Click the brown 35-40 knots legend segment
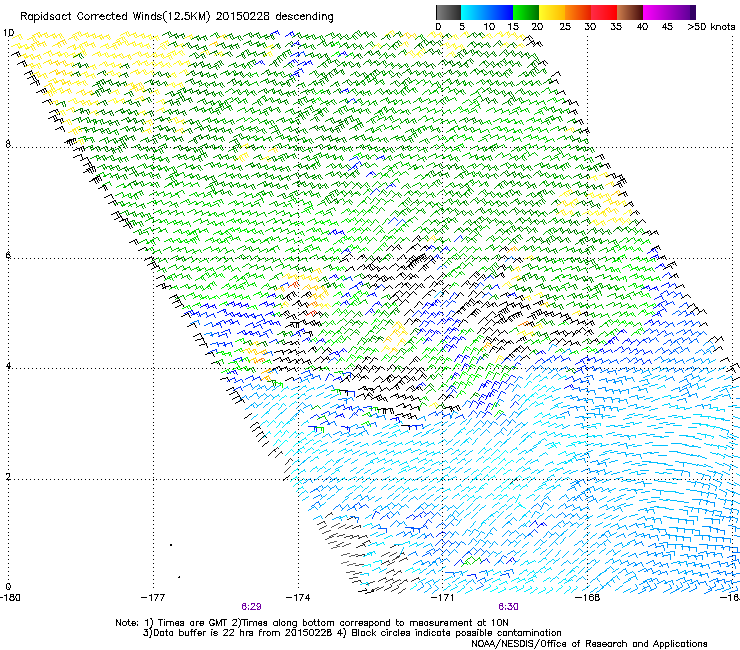Screen dimensions: 740x650 point(630,12)
